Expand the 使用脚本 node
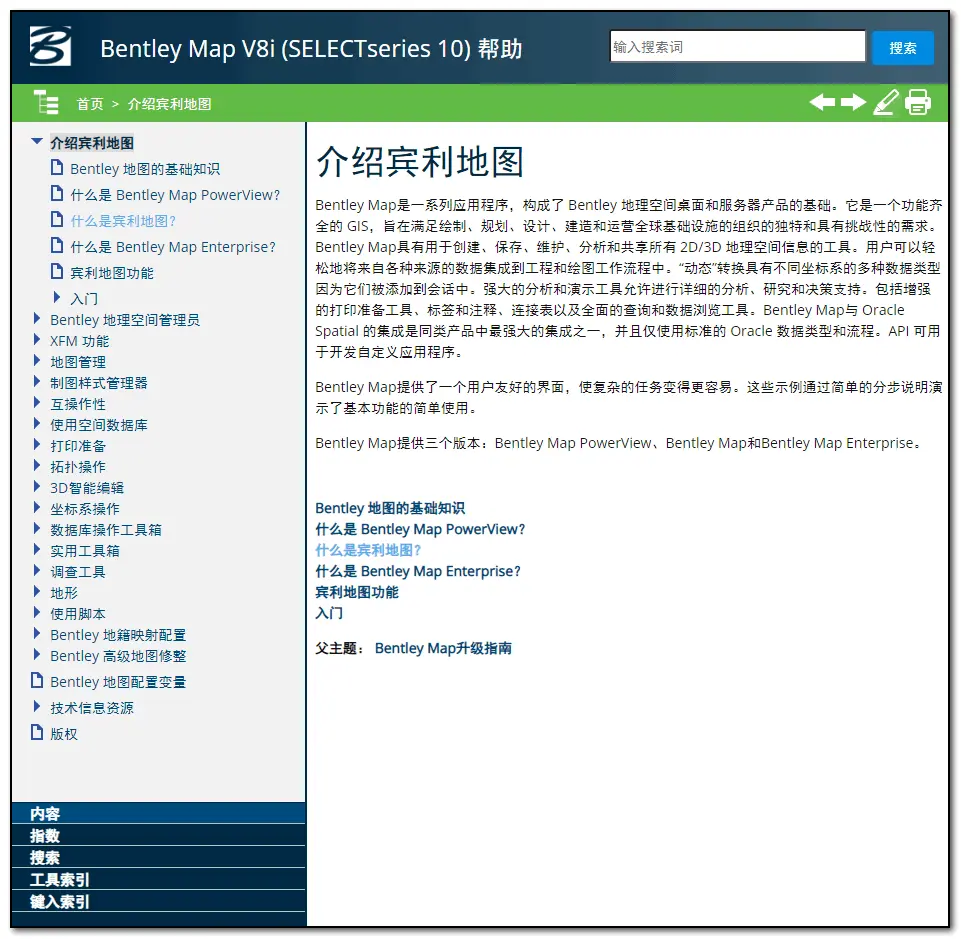 [x=37, y=612]
